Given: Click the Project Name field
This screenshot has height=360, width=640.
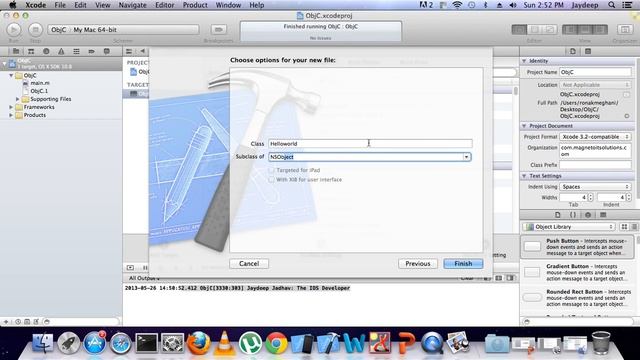Looking at the screenshot, I should click(595, 72).
